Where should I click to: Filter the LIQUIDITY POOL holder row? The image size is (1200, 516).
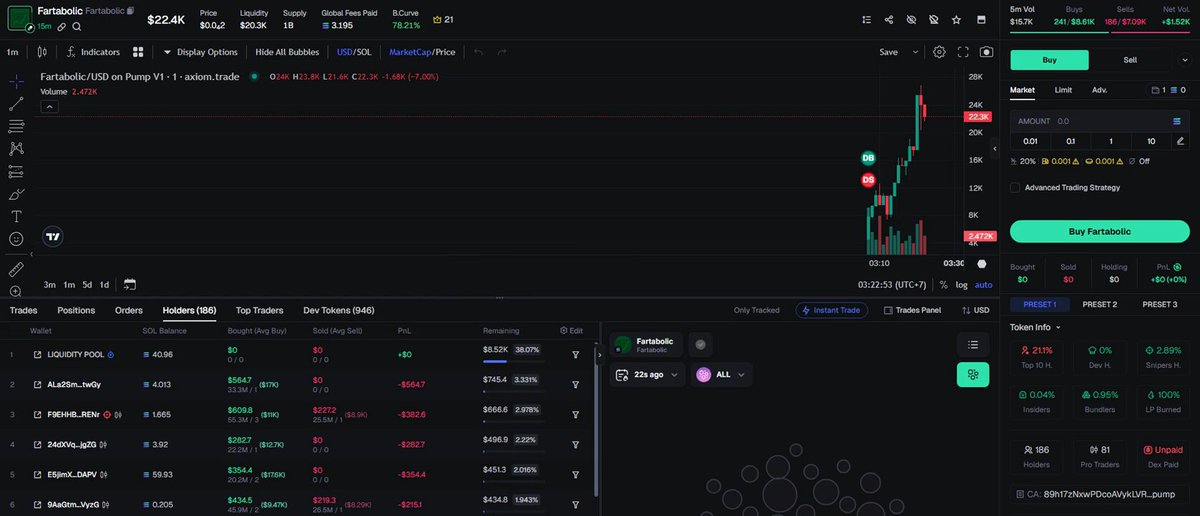(x=576, y=354)
